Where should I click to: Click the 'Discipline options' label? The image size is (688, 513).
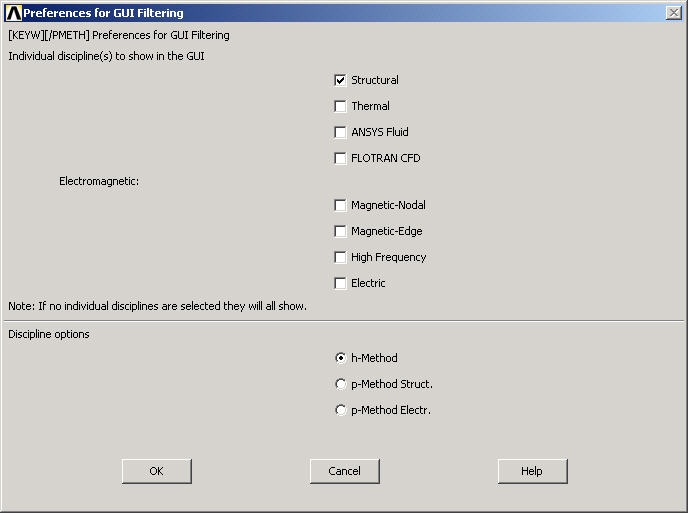point(49,334)
